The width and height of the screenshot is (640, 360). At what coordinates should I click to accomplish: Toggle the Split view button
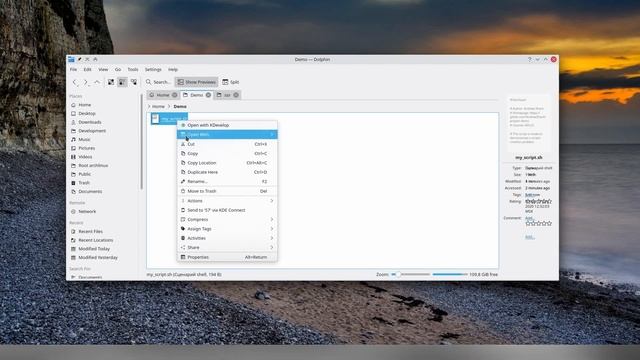click(231, 82)
